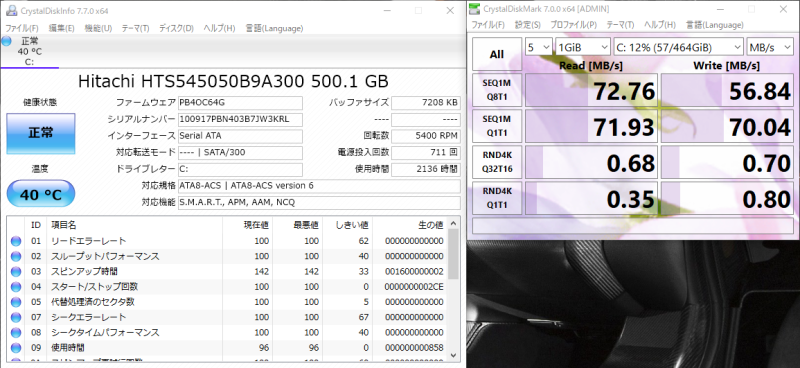Open the 1GiB test size dropdown
800x368 pixels.
(x=583, y=47)
